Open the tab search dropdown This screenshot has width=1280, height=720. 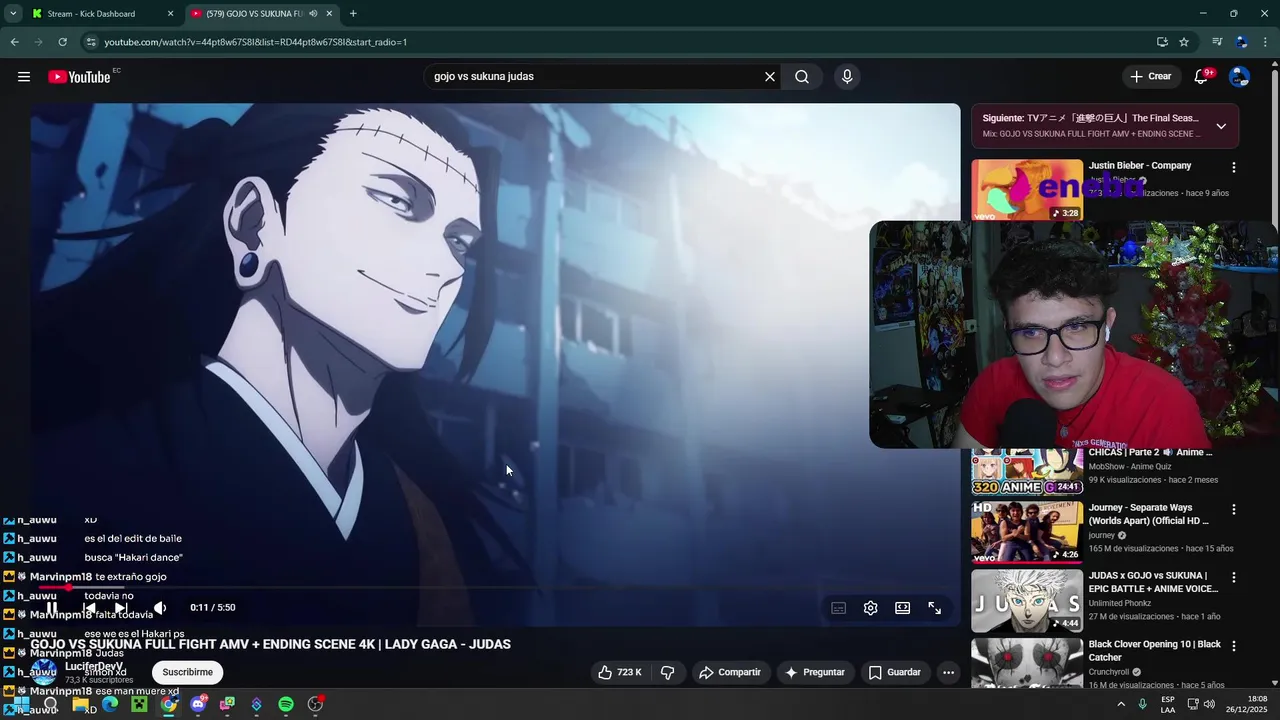13,14
